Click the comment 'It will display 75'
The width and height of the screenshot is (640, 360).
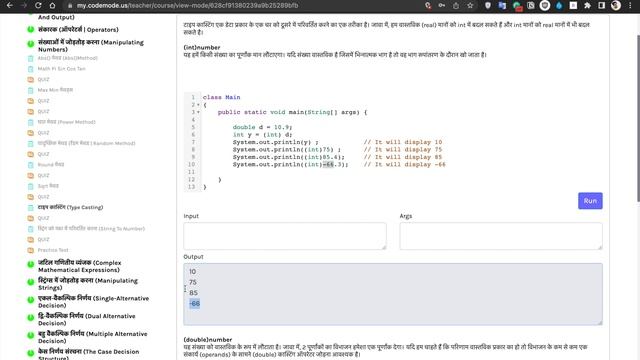pyautogui.click(x=403, y=149)
